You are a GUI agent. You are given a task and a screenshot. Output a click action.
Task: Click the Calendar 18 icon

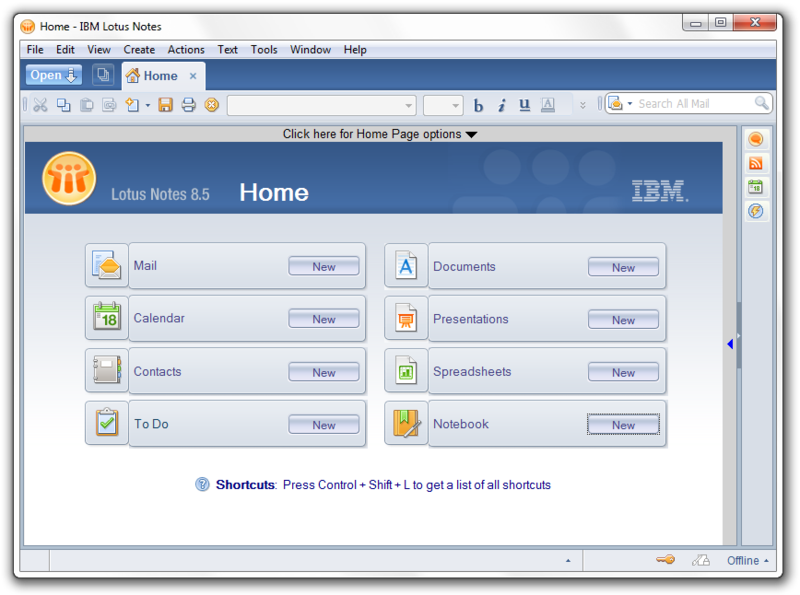pos(107,318)
